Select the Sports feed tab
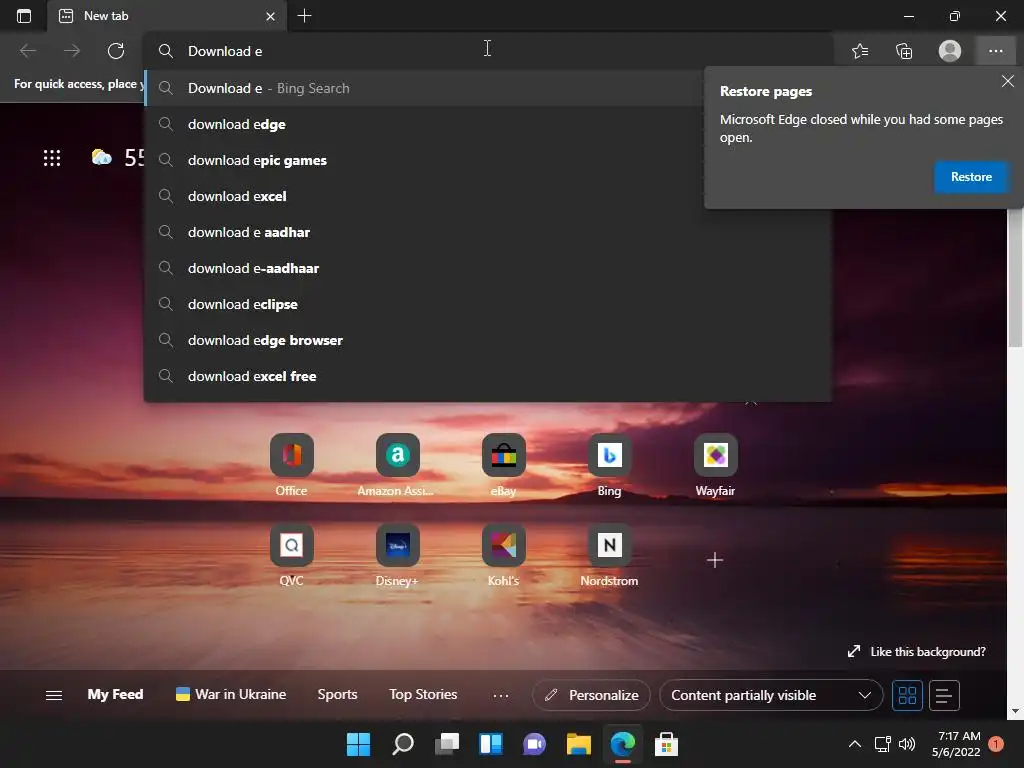 pyautogui.click(x=337, y=694)
